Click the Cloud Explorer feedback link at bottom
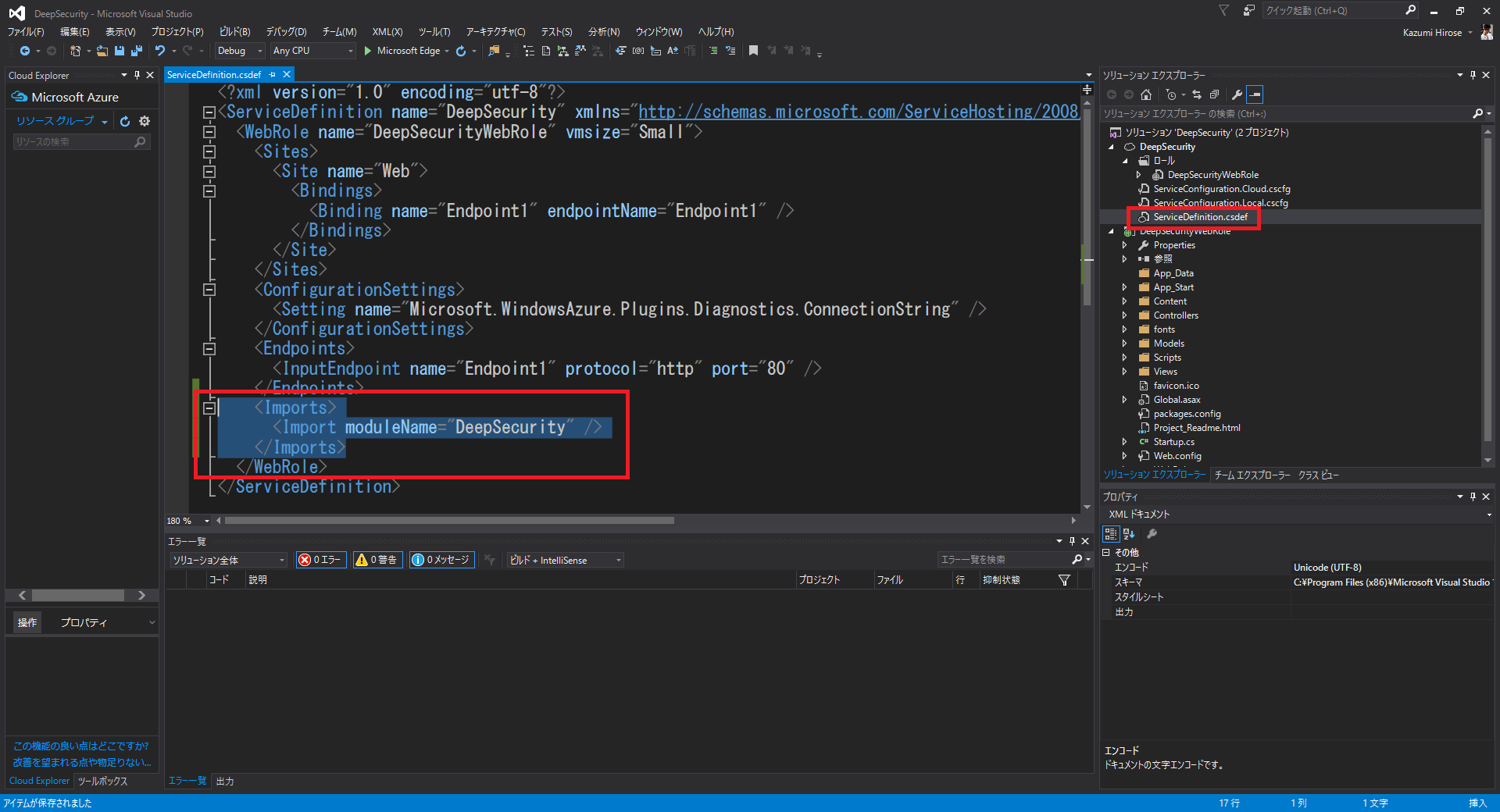This screenshot has width=1500, height=812. [82, 754]
